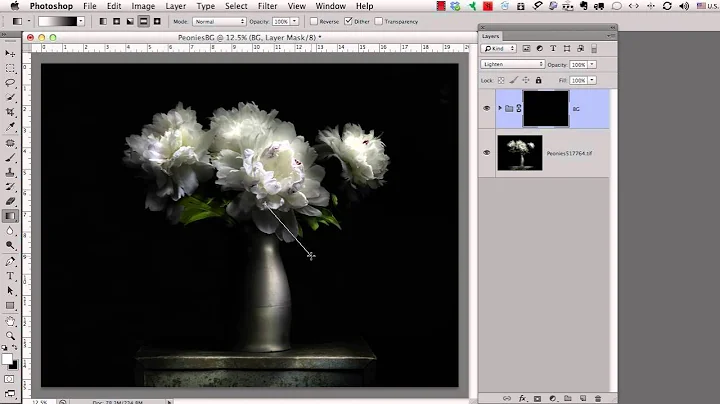Switch to the Layers panel tab
Image resolution: width=720 pixels, height=404 pixels.
click(490, 35)
